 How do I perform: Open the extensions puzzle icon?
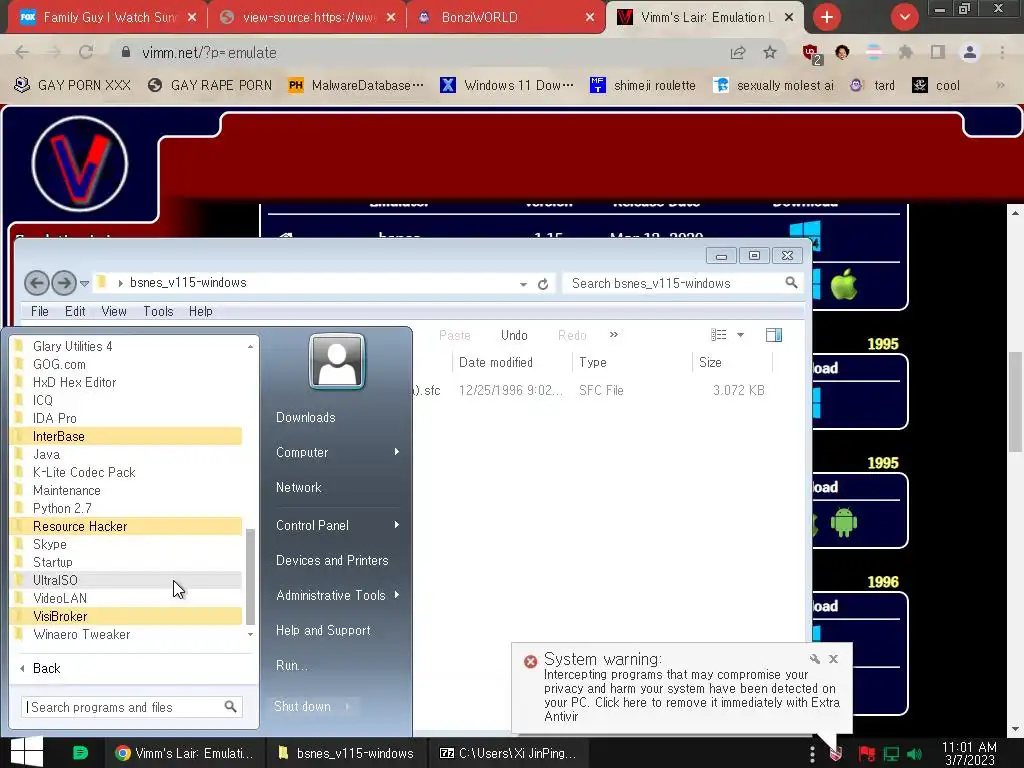click(905, 52)
